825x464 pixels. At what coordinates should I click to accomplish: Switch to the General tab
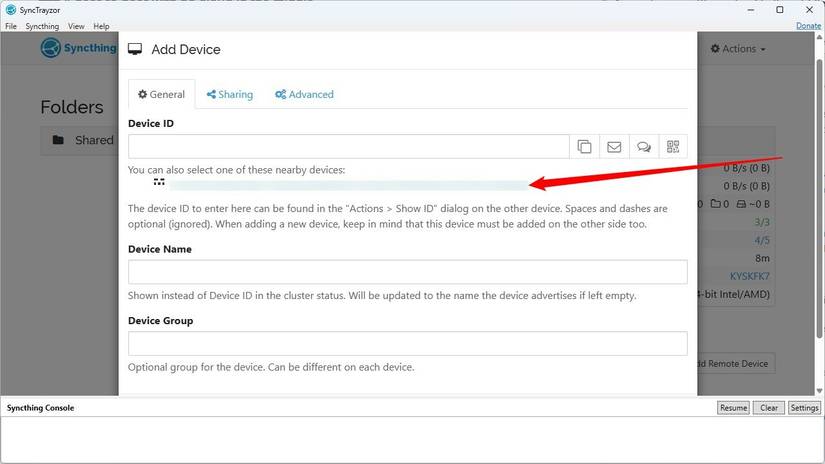click(x=162, y=95)
